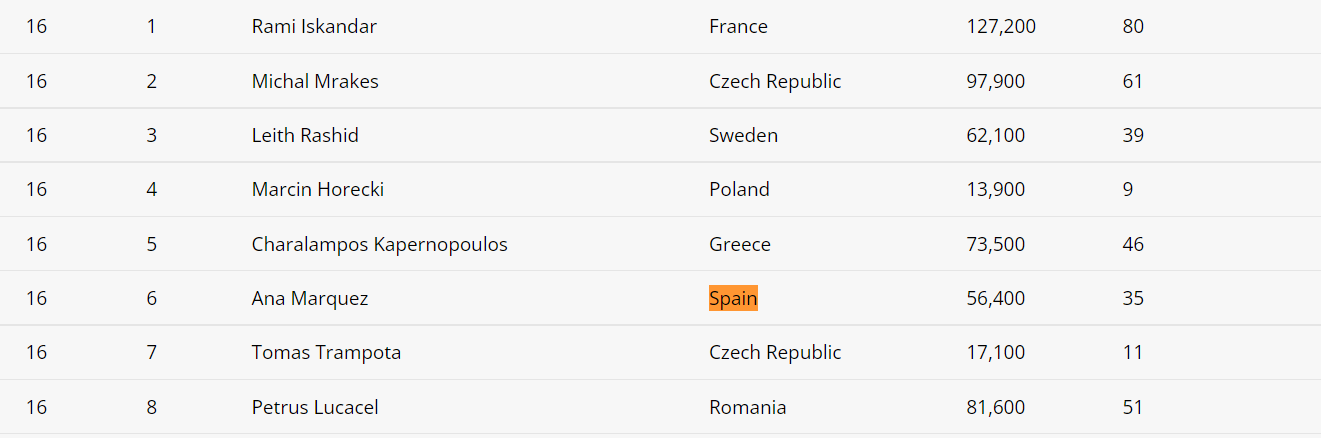
Task: Click Romania in the country column
Action: 747,407
